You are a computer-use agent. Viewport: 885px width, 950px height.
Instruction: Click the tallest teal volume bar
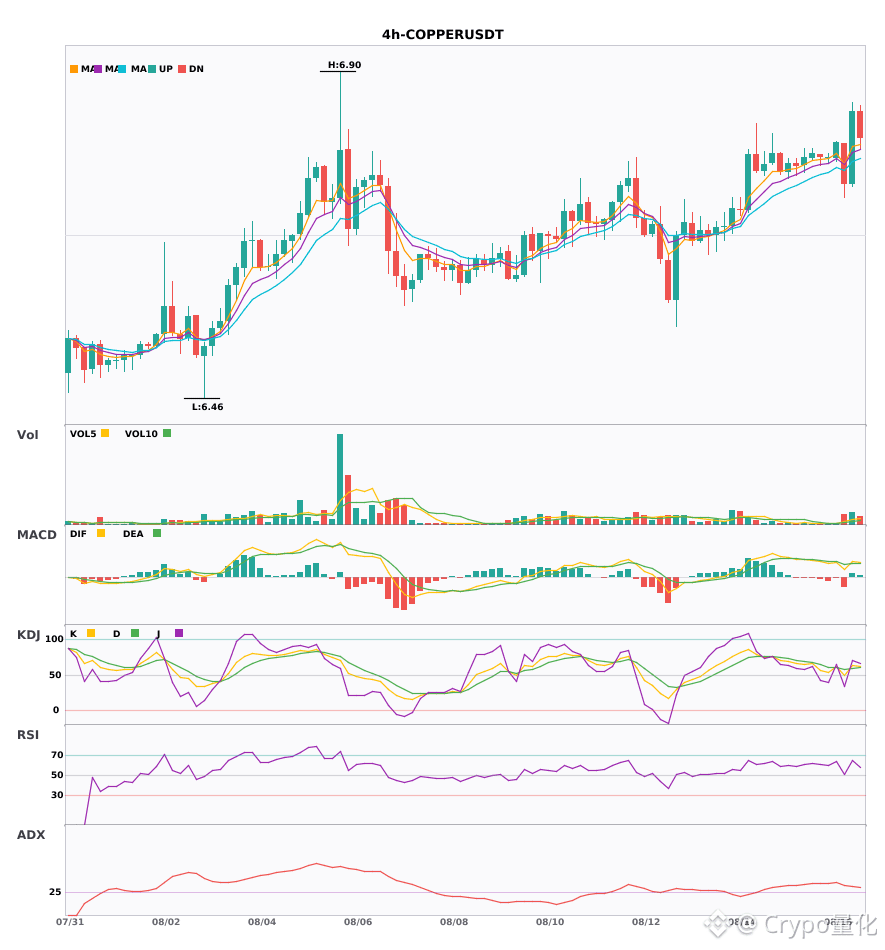pos(340,479)
